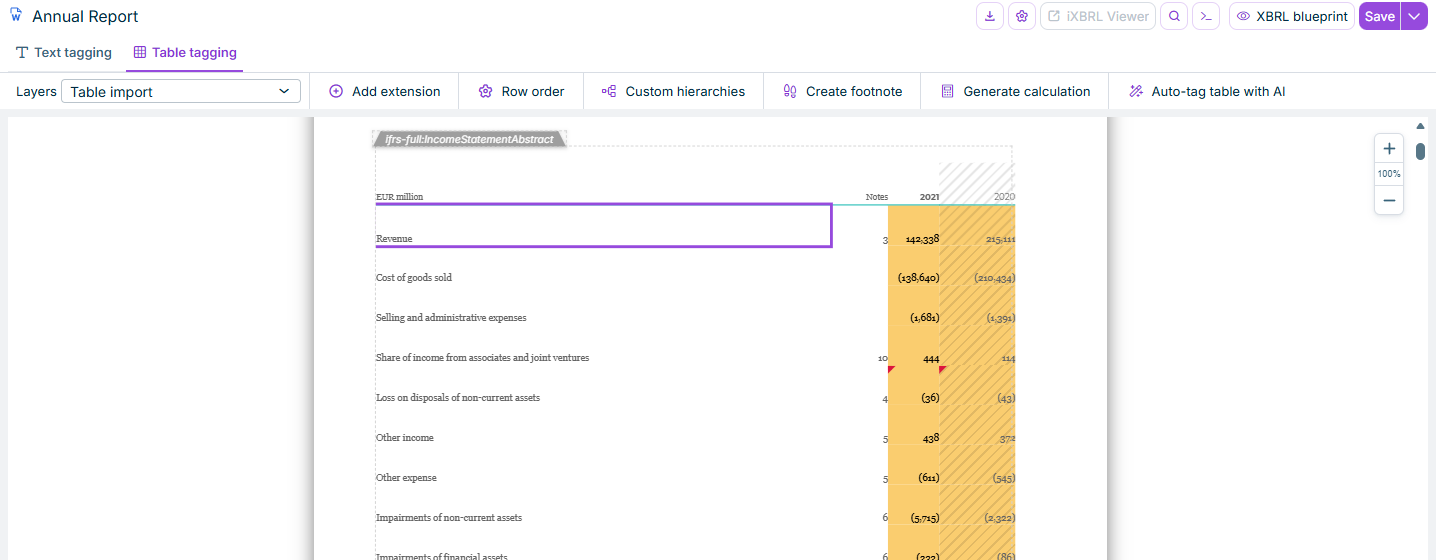Open Custom hierarchies
1436x560 pixels.
[673, 91]
